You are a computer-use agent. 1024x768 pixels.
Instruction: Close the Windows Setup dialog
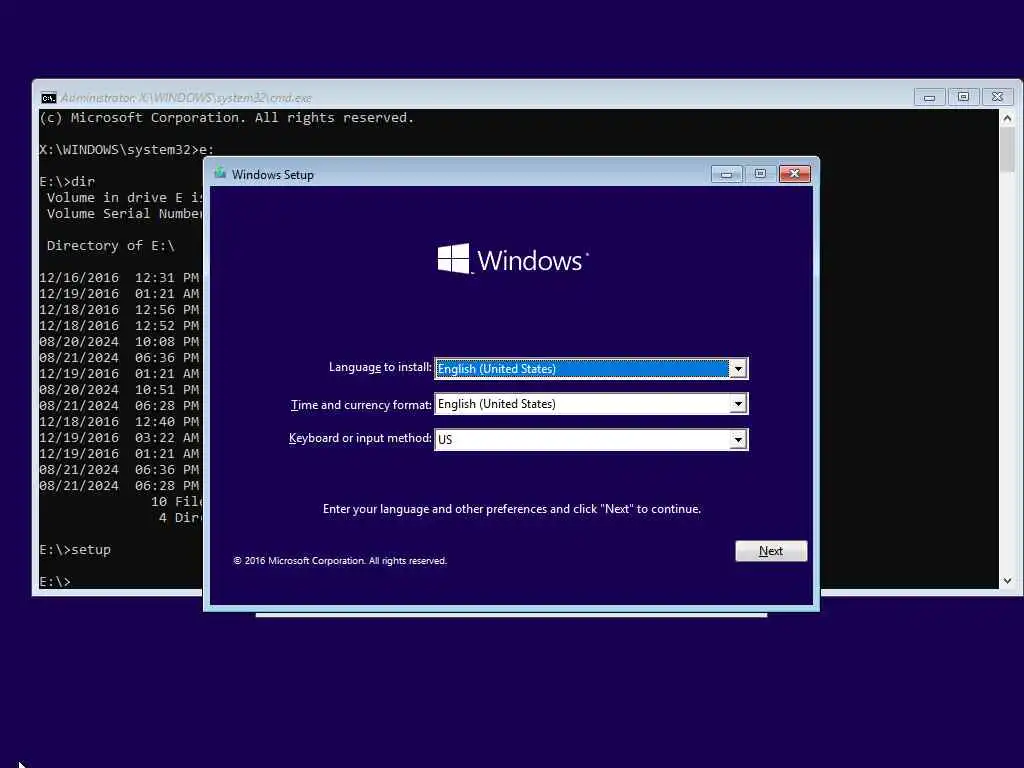pyautogui.click(x=795, y=174)
